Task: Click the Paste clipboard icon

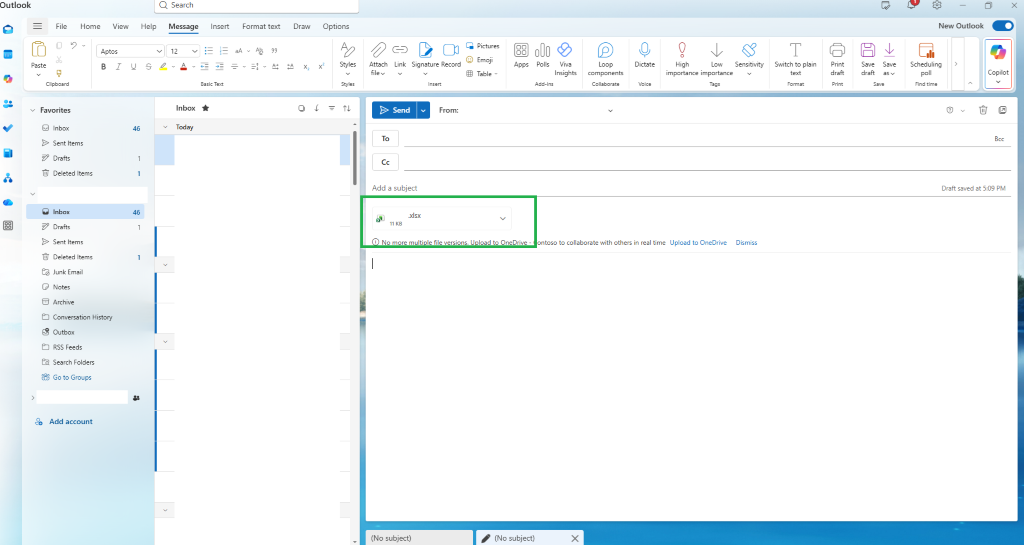Action: [x=39, y=50]
